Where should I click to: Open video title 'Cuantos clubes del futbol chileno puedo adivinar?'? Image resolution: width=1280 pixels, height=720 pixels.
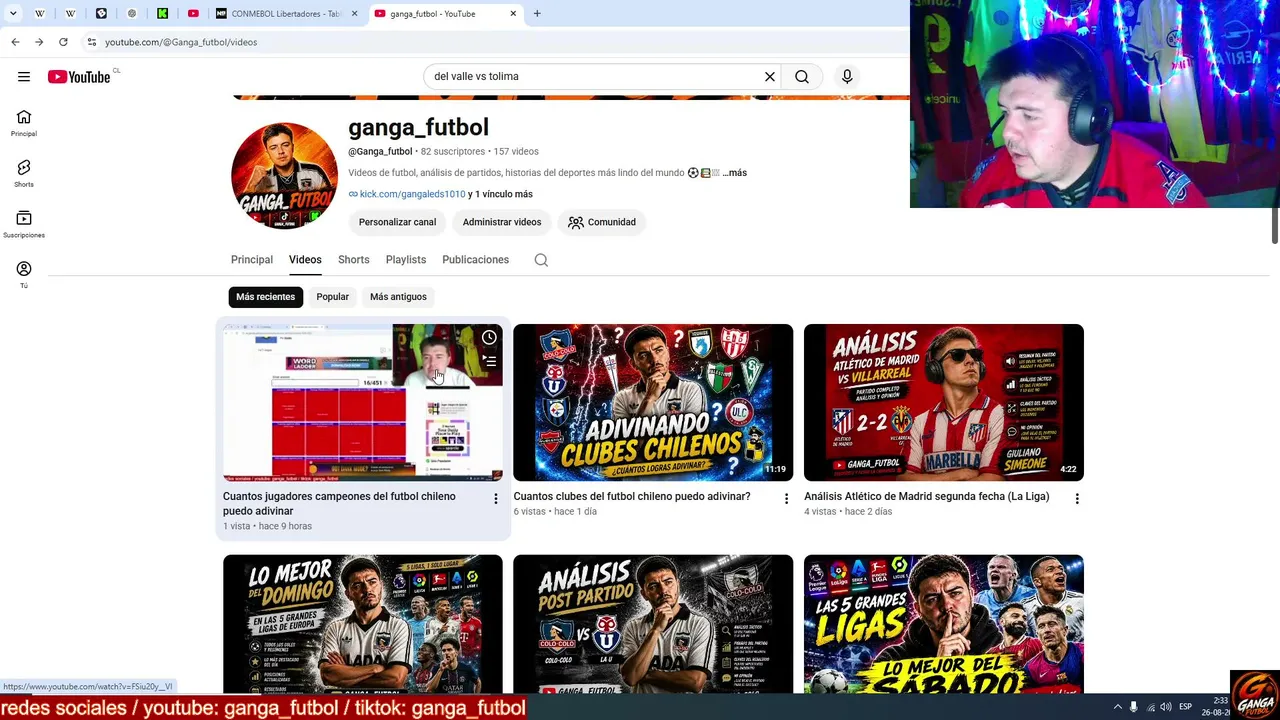632,497
